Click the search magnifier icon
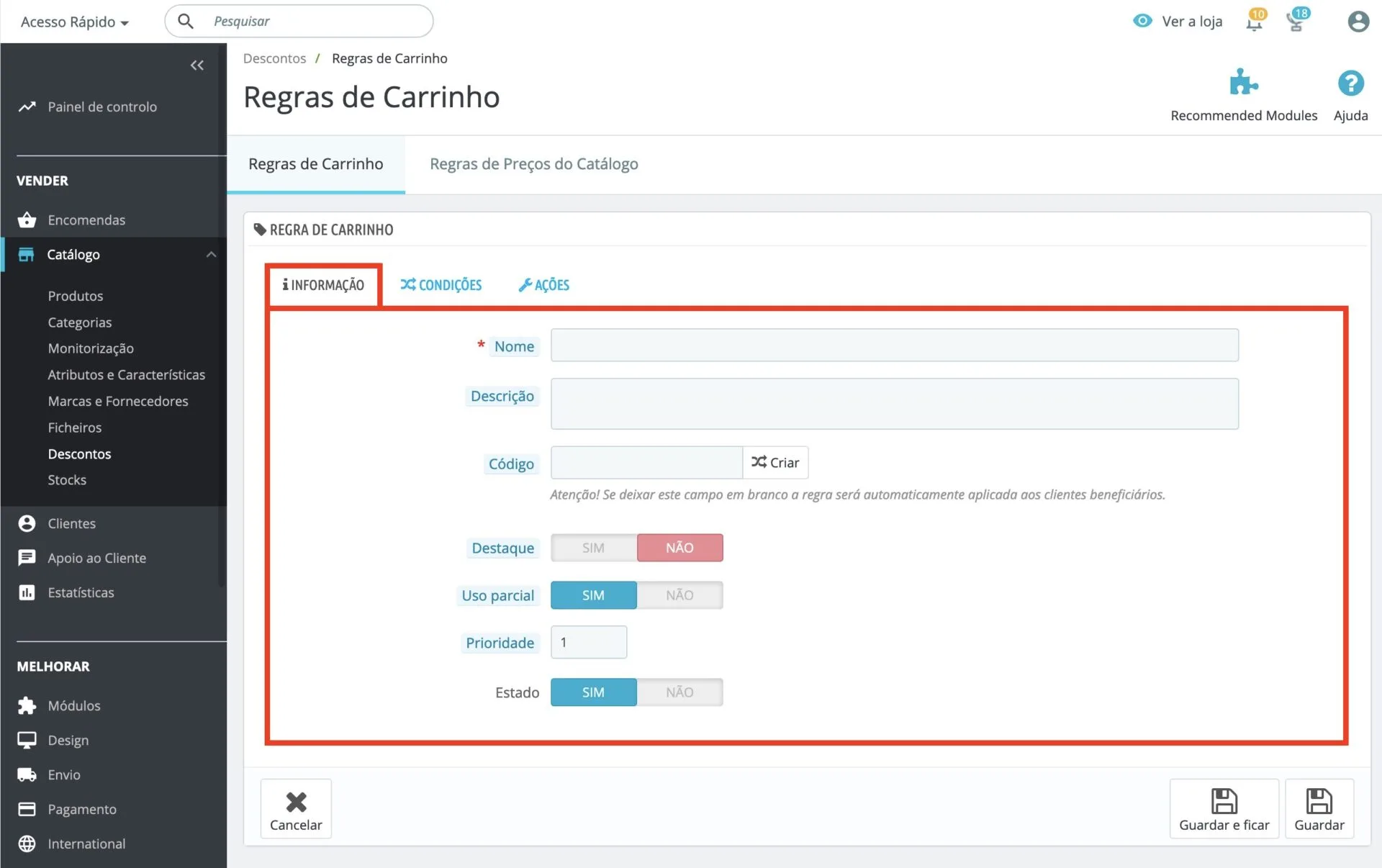 (x=186, y=22)
